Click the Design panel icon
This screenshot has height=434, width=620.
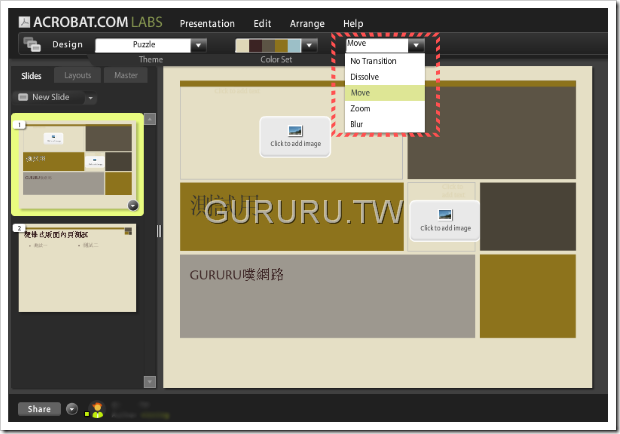pos(32,44)
